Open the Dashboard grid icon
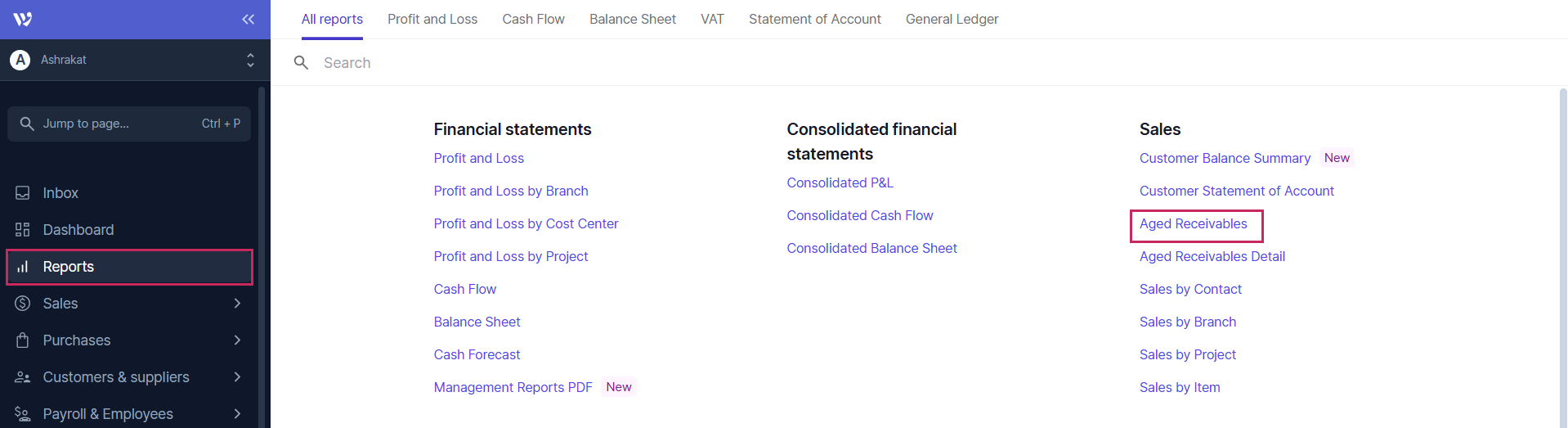 coord(23,230)
